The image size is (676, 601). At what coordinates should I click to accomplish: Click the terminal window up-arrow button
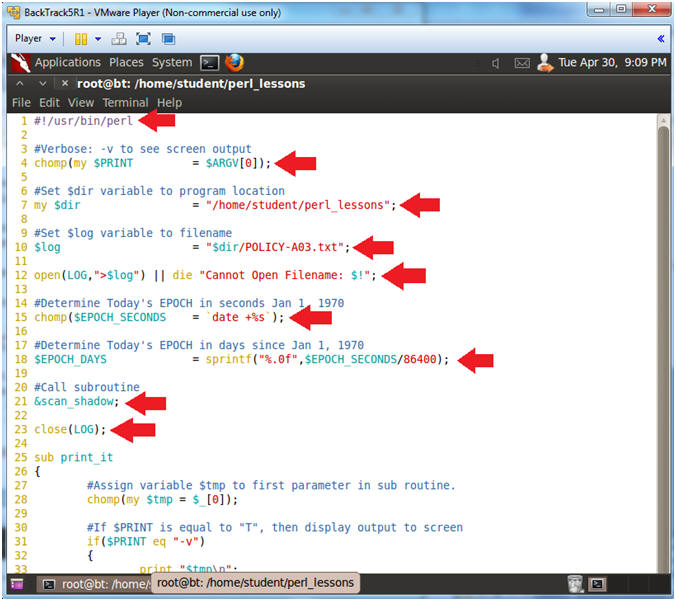[x=20, y=83]
